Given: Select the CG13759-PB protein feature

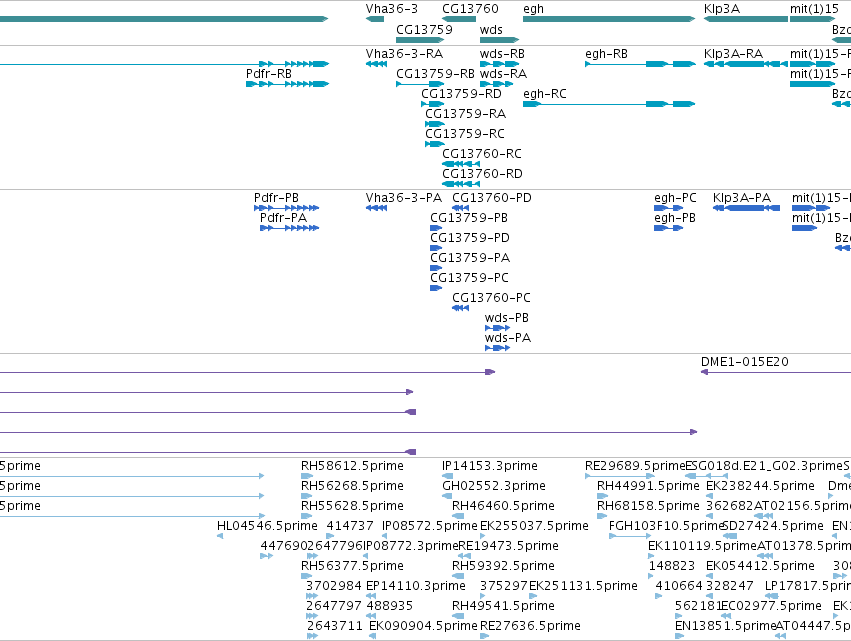Looking at the screenshot, I should click(x=436, y=228).
